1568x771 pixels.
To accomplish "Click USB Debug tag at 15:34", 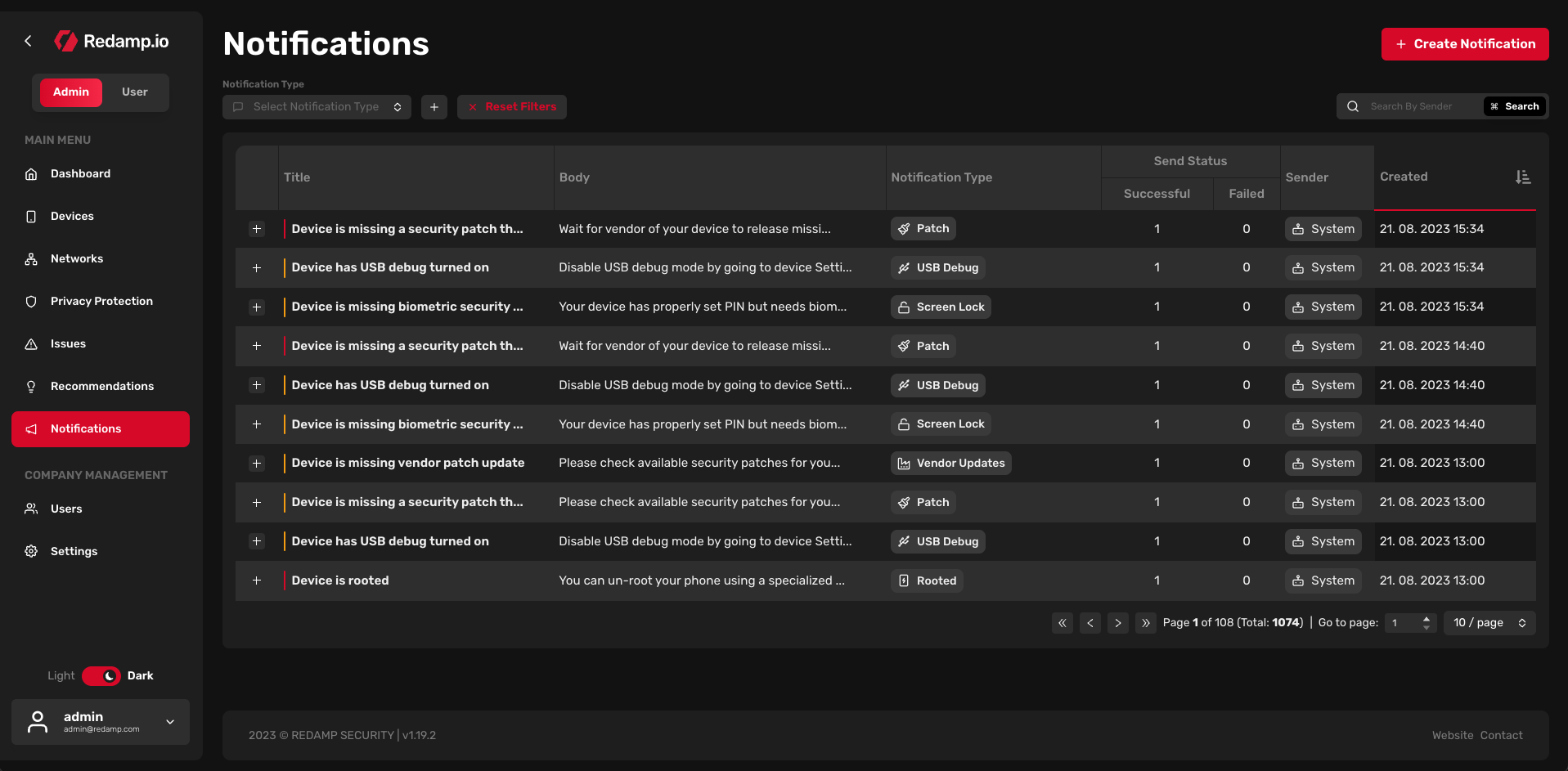I will [938, 267].
